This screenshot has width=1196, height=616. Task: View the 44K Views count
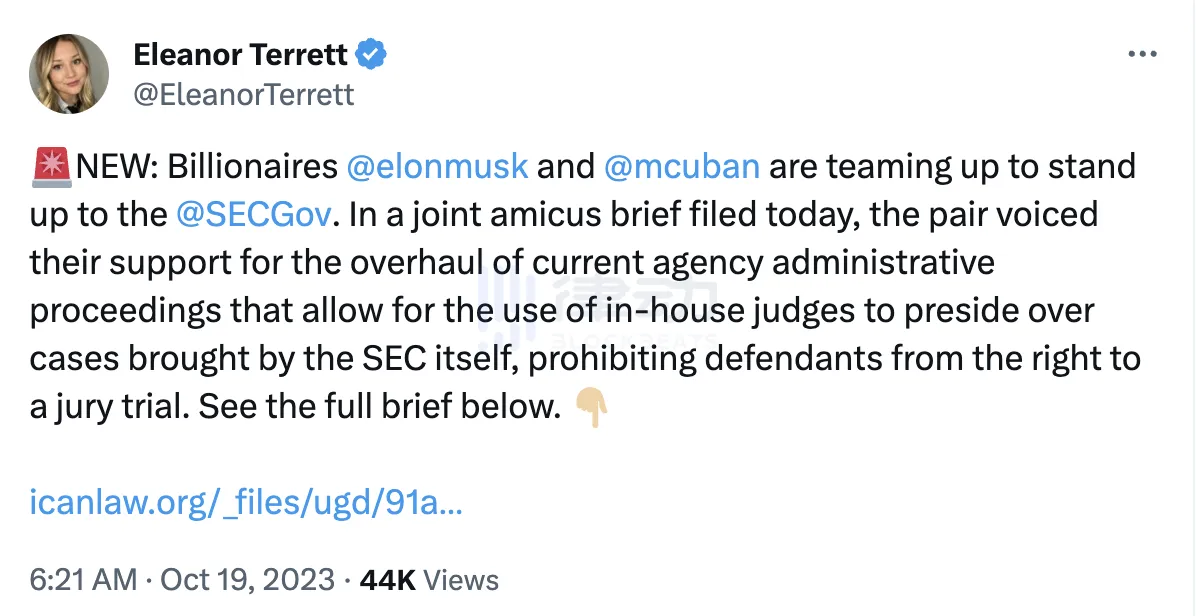[x=429, y=580]
